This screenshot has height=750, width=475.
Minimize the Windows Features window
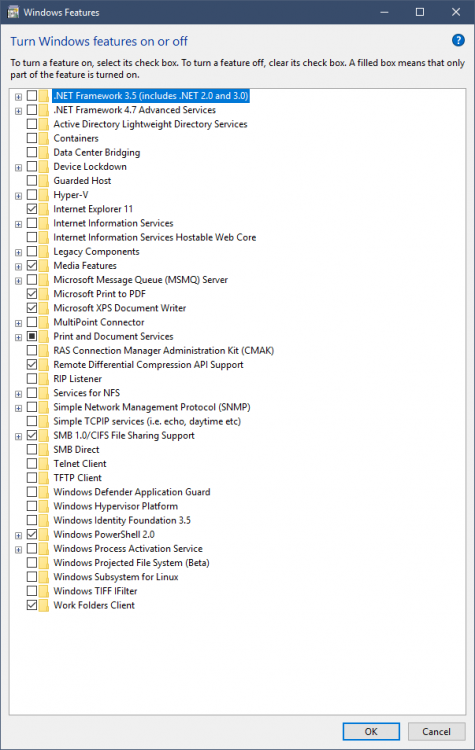pyautogui.click(x=384, y=12)
